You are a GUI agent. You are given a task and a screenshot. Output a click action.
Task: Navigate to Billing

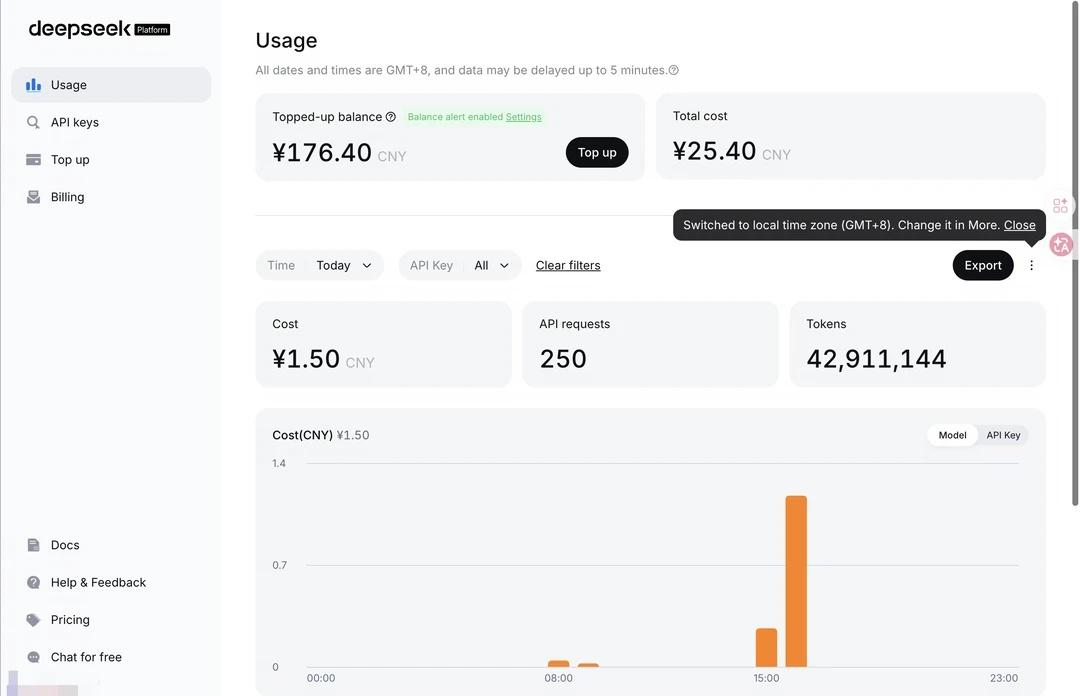tap(111, 197)
